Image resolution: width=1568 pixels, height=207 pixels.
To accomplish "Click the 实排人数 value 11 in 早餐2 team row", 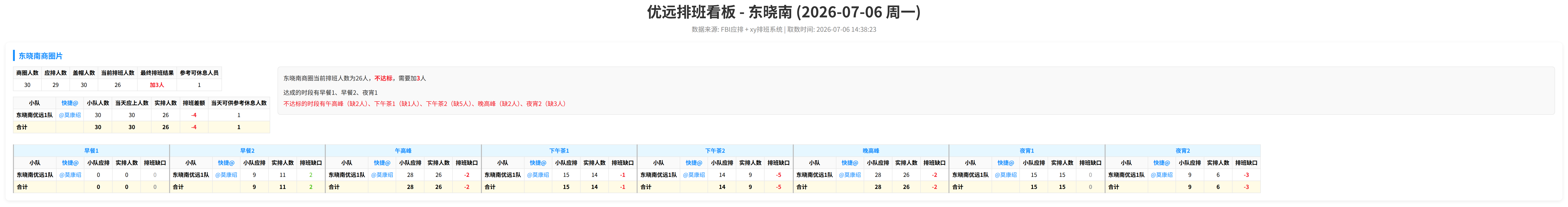I will (282, 175).
